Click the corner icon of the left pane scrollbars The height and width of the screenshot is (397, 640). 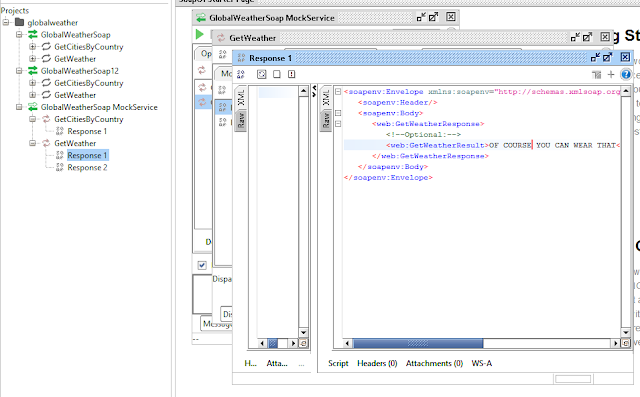coord(303,344)
